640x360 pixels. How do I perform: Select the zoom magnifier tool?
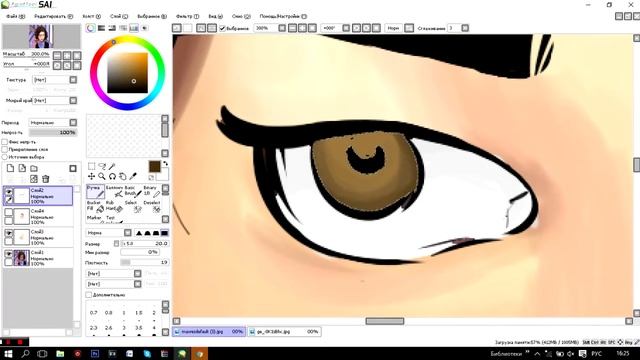click(102, 176)
